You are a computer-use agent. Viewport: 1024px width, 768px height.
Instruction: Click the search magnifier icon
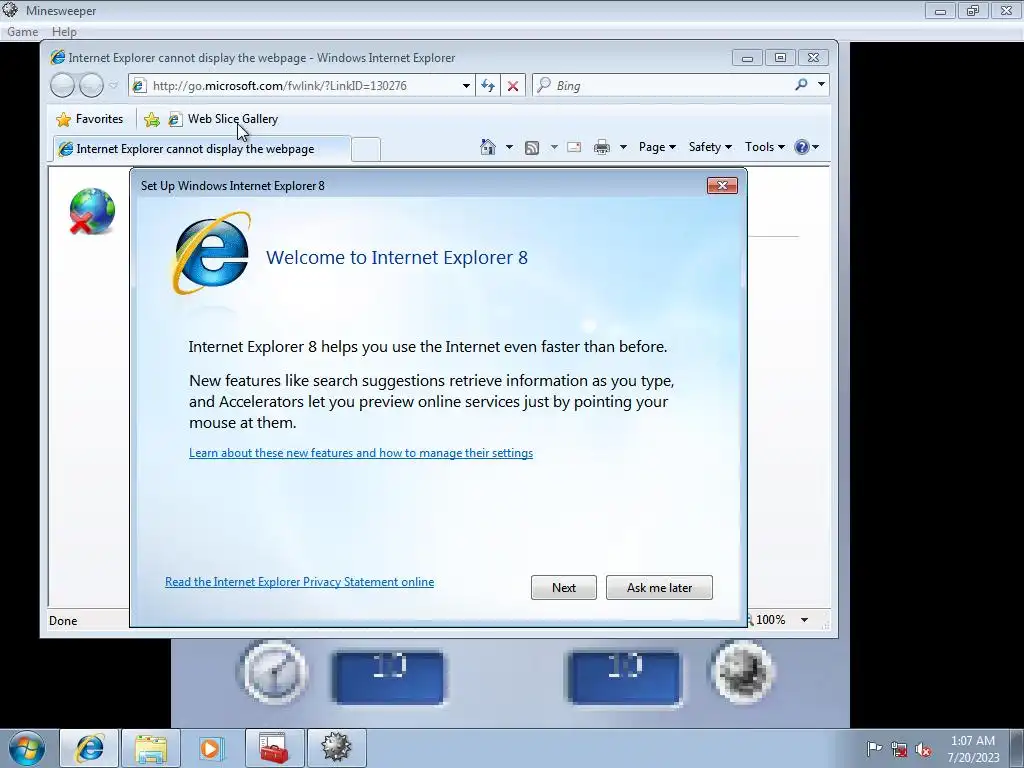(x=801, y=85)
